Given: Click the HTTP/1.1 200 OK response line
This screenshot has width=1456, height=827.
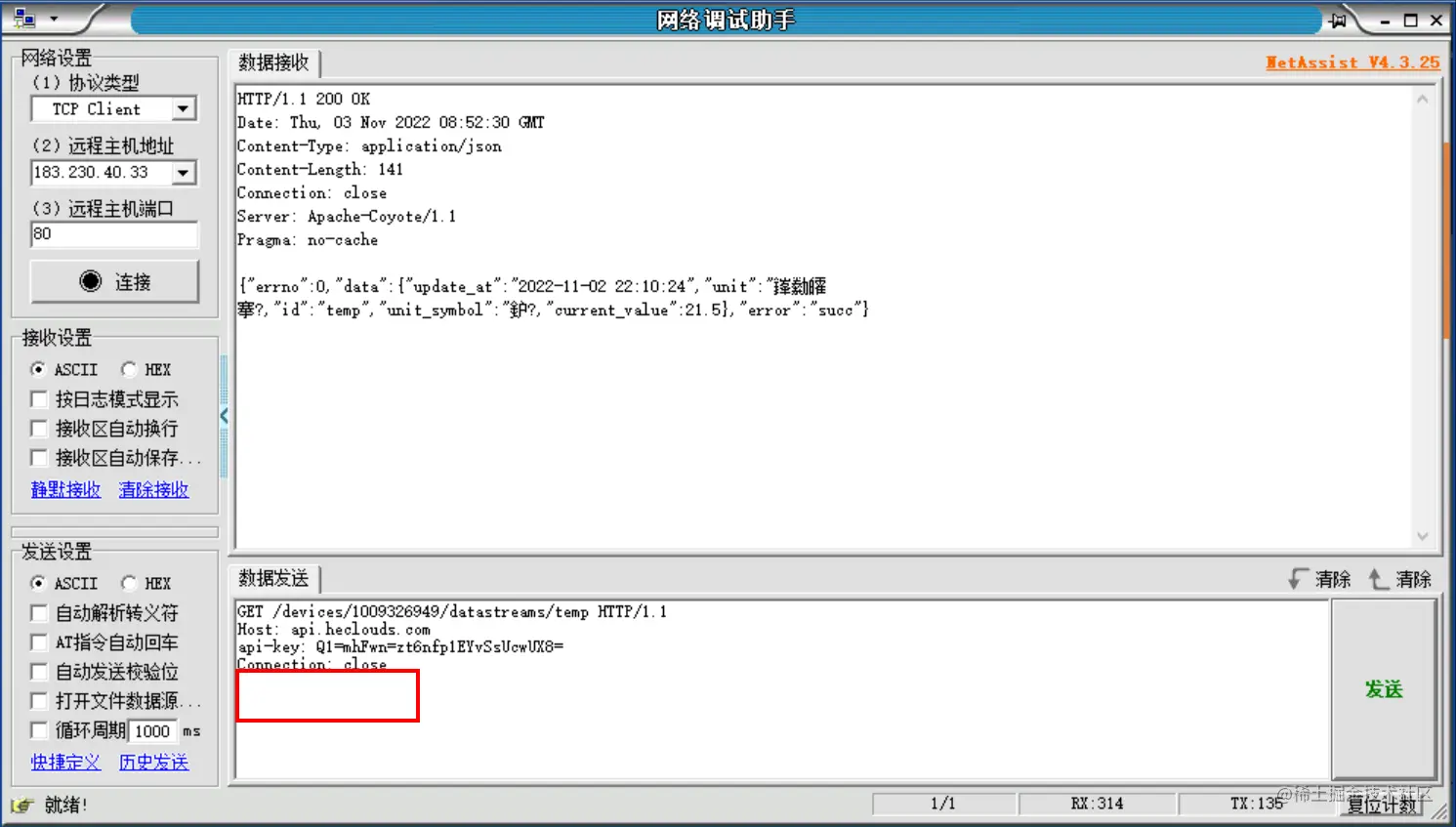Looking at the screenshot, I should coord(304,99).
